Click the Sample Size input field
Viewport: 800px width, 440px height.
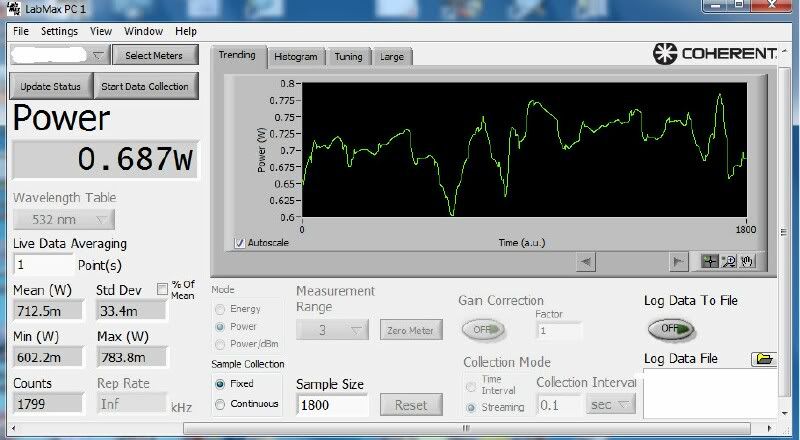[x=332, y=405]
